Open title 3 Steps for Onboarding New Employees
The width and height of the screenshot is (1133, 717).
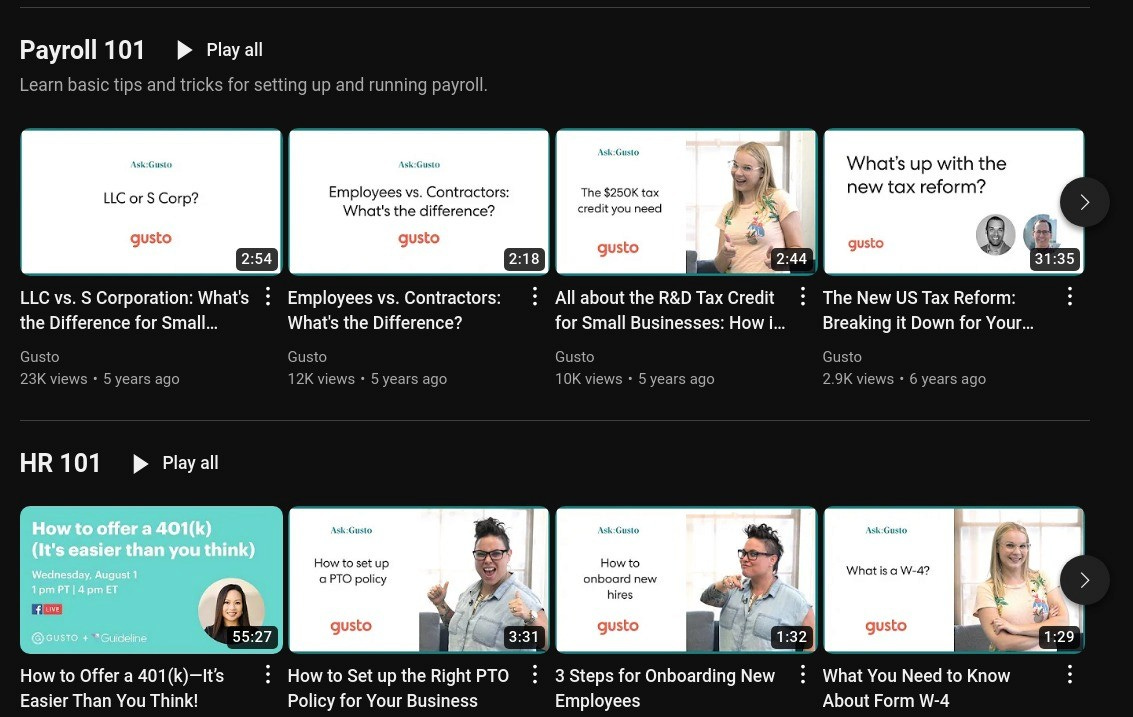click(665, 688)
